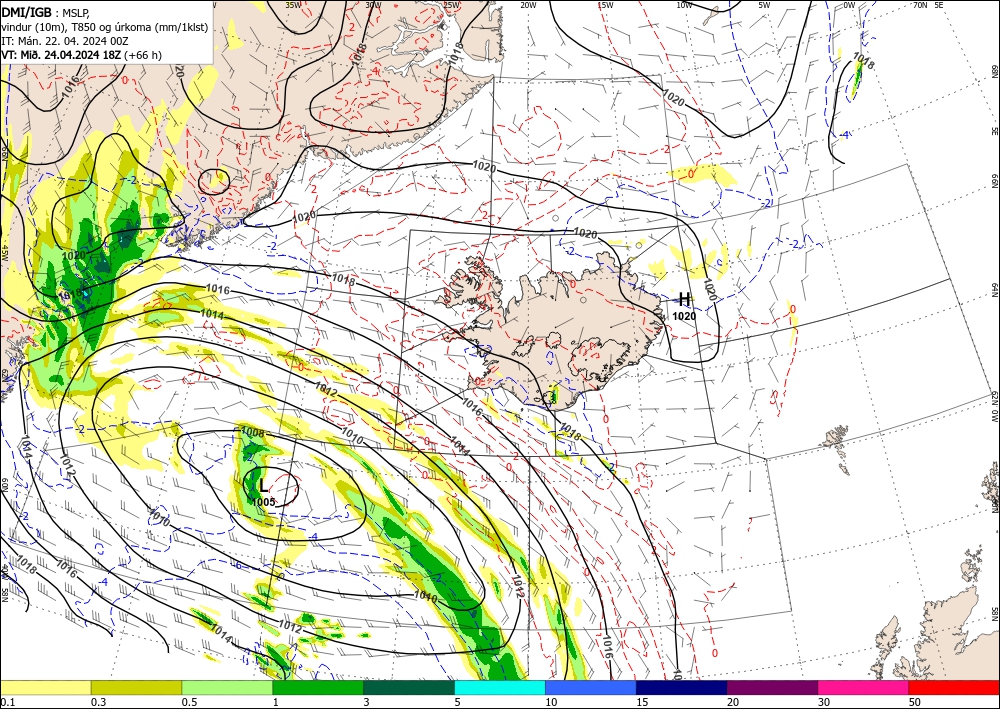The width and height of the screenshot is (1000, 709).
Task: Click the olive 0.3–0.5 legend color segment
Action: coord(136,687)
